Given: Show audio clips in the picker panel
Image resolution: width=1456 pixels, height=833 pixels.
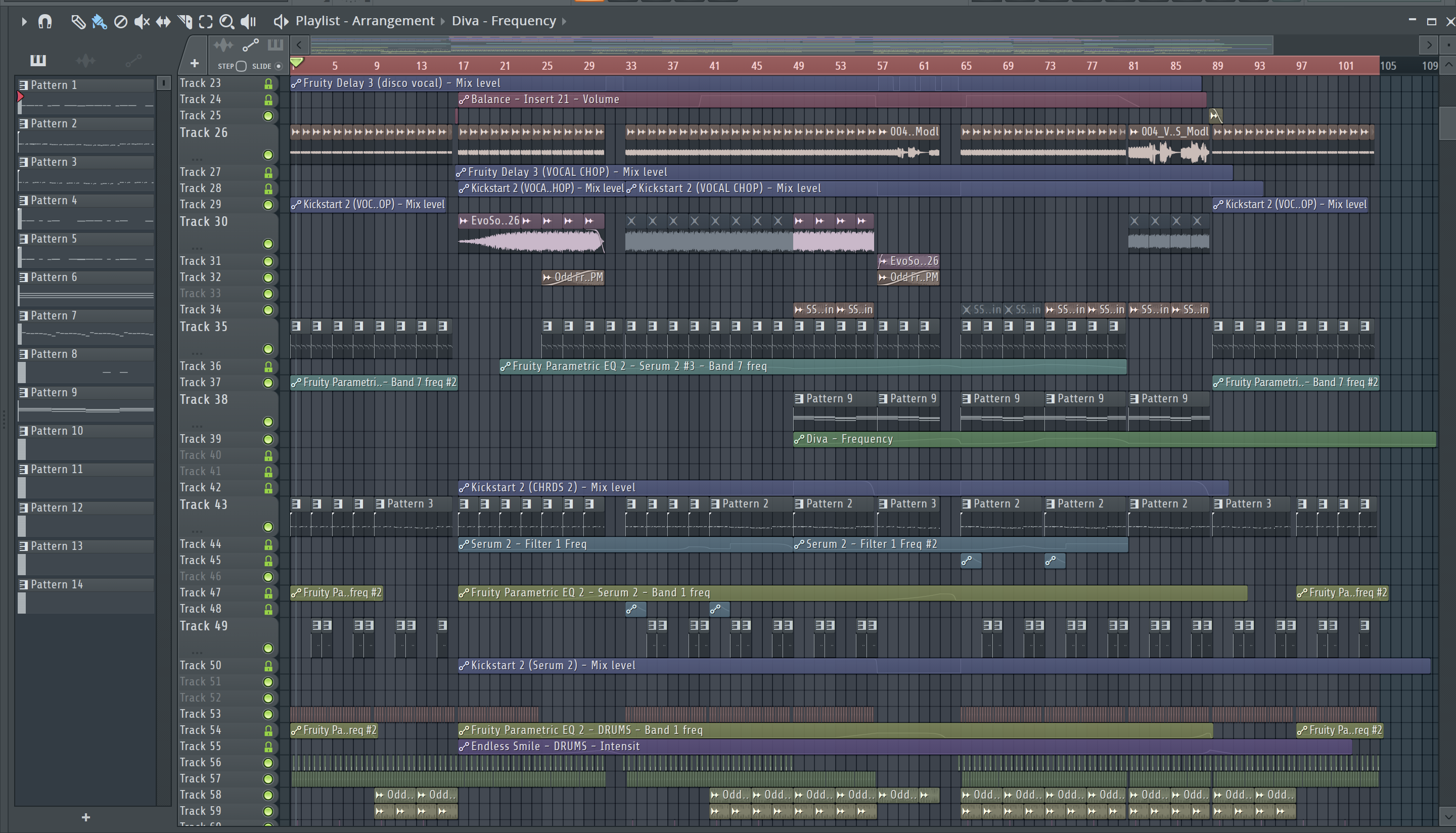Looking at the screenshot, I should point(86,60).
